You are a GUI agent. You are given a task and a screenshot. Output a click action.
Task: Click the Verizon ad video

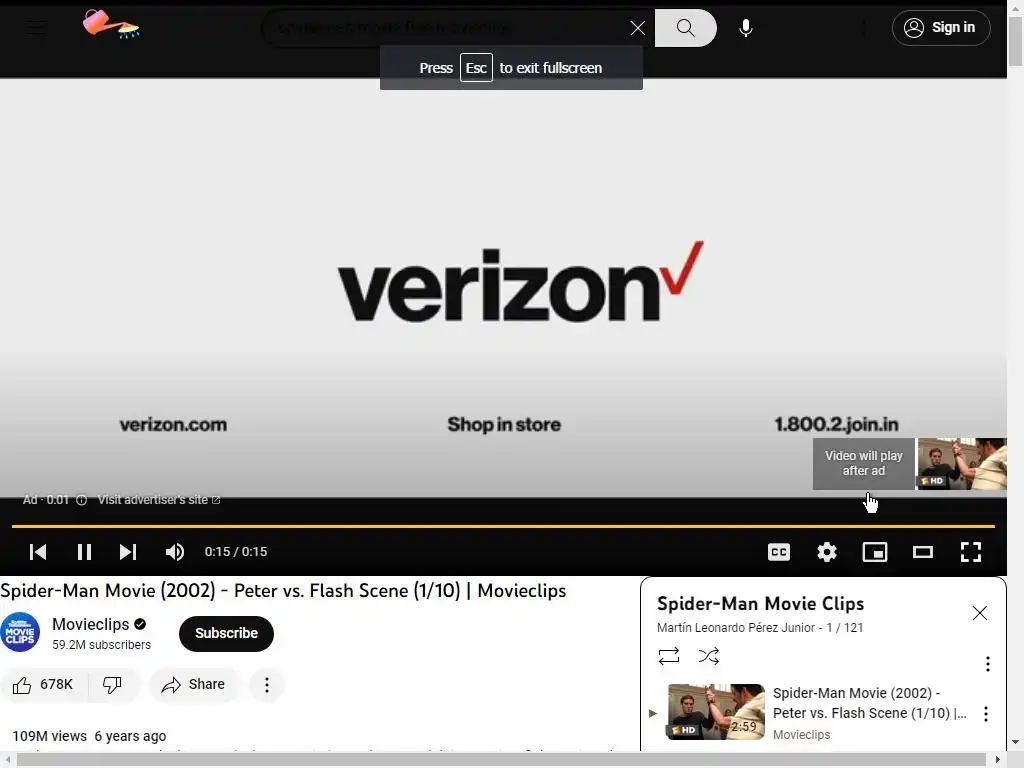tap(503, 287)
